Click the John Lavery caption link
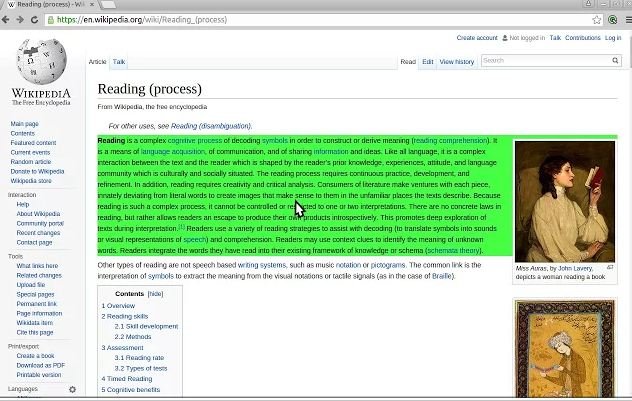 575,268
